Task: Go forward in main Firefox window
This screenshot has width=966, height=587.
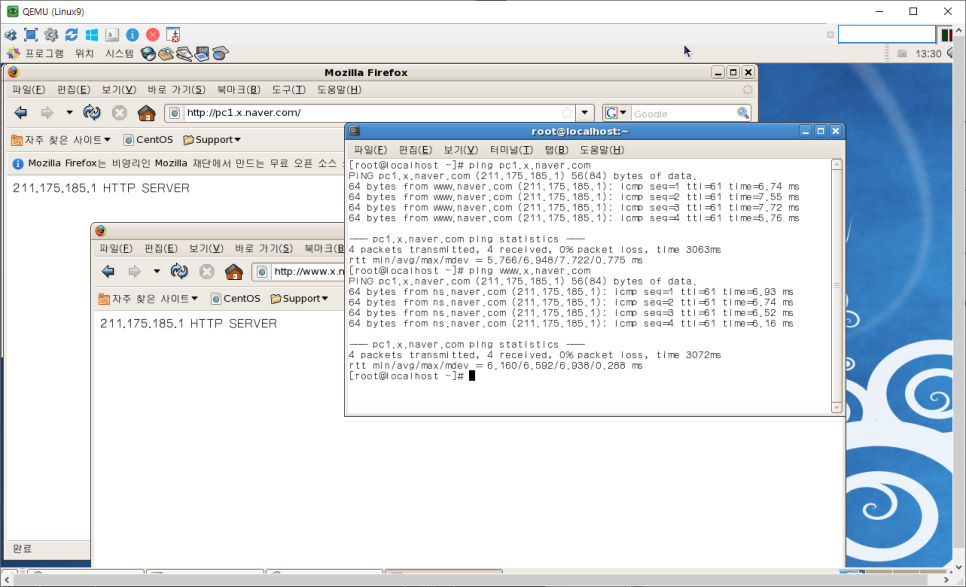Action: 47,113
